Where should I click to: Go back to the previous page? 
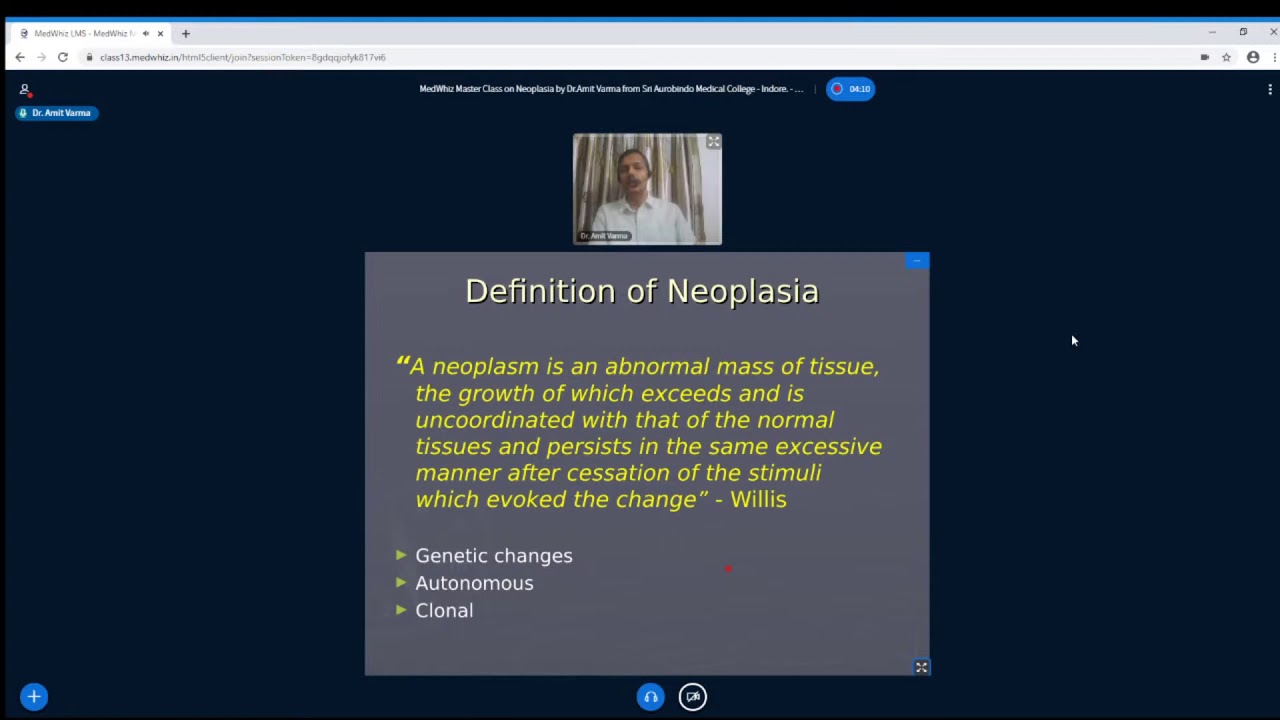pos(20,57)
